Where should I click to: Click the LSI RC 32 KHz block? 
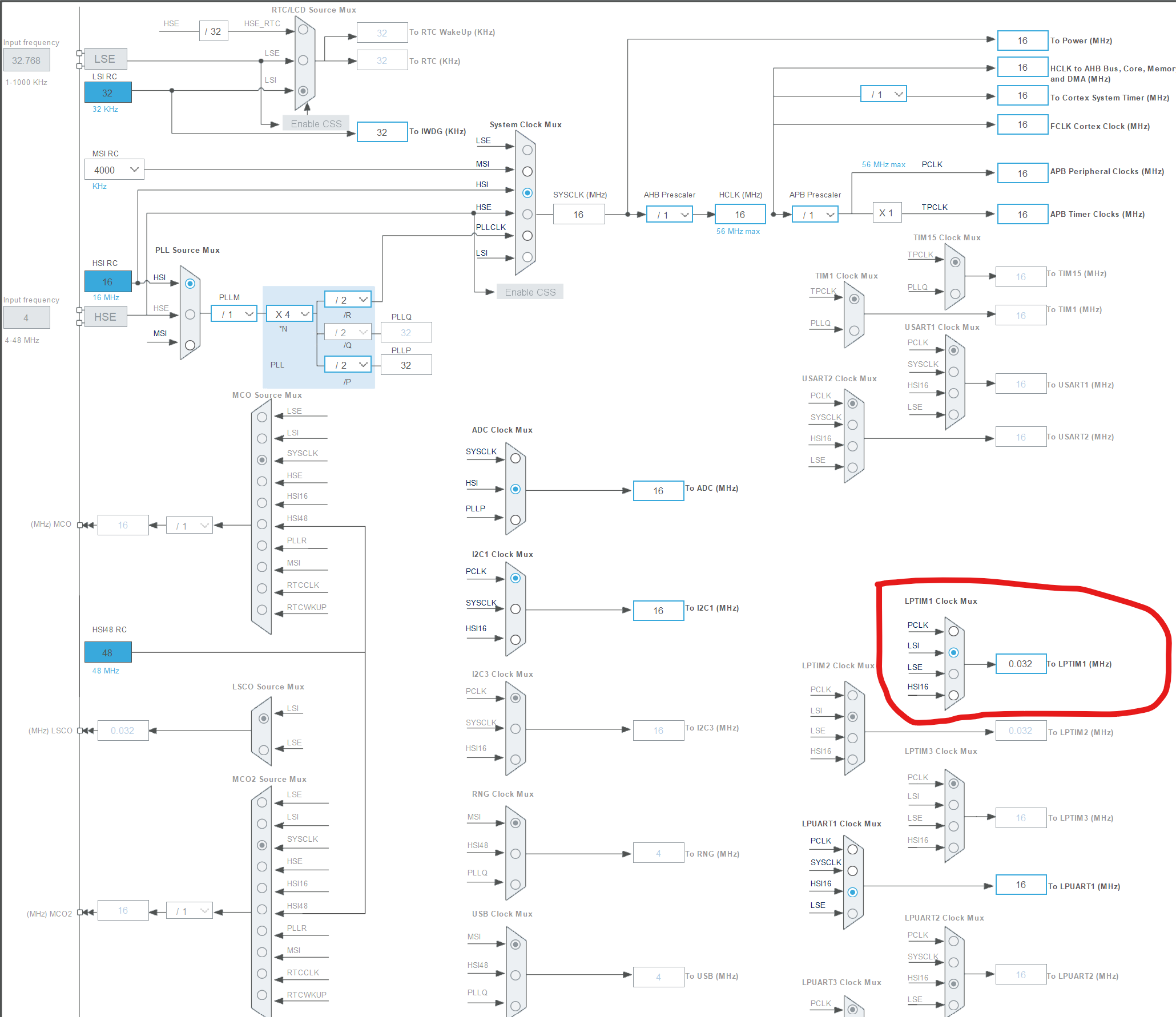coord(108,92)
